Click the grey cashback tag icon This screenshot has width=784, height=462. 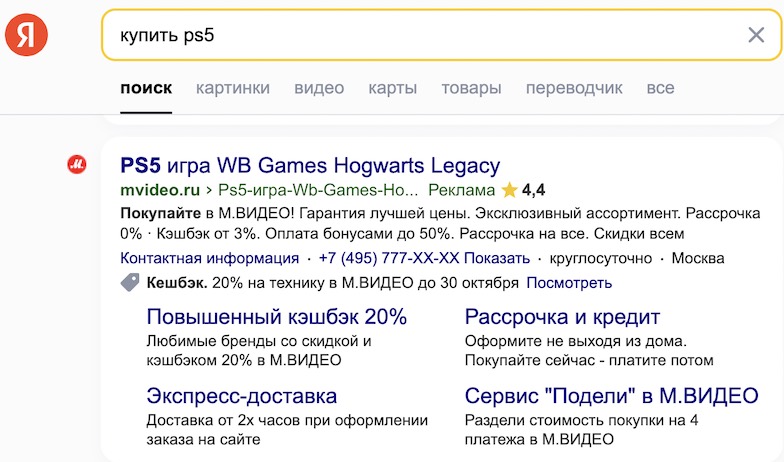(x=130, y=282)
